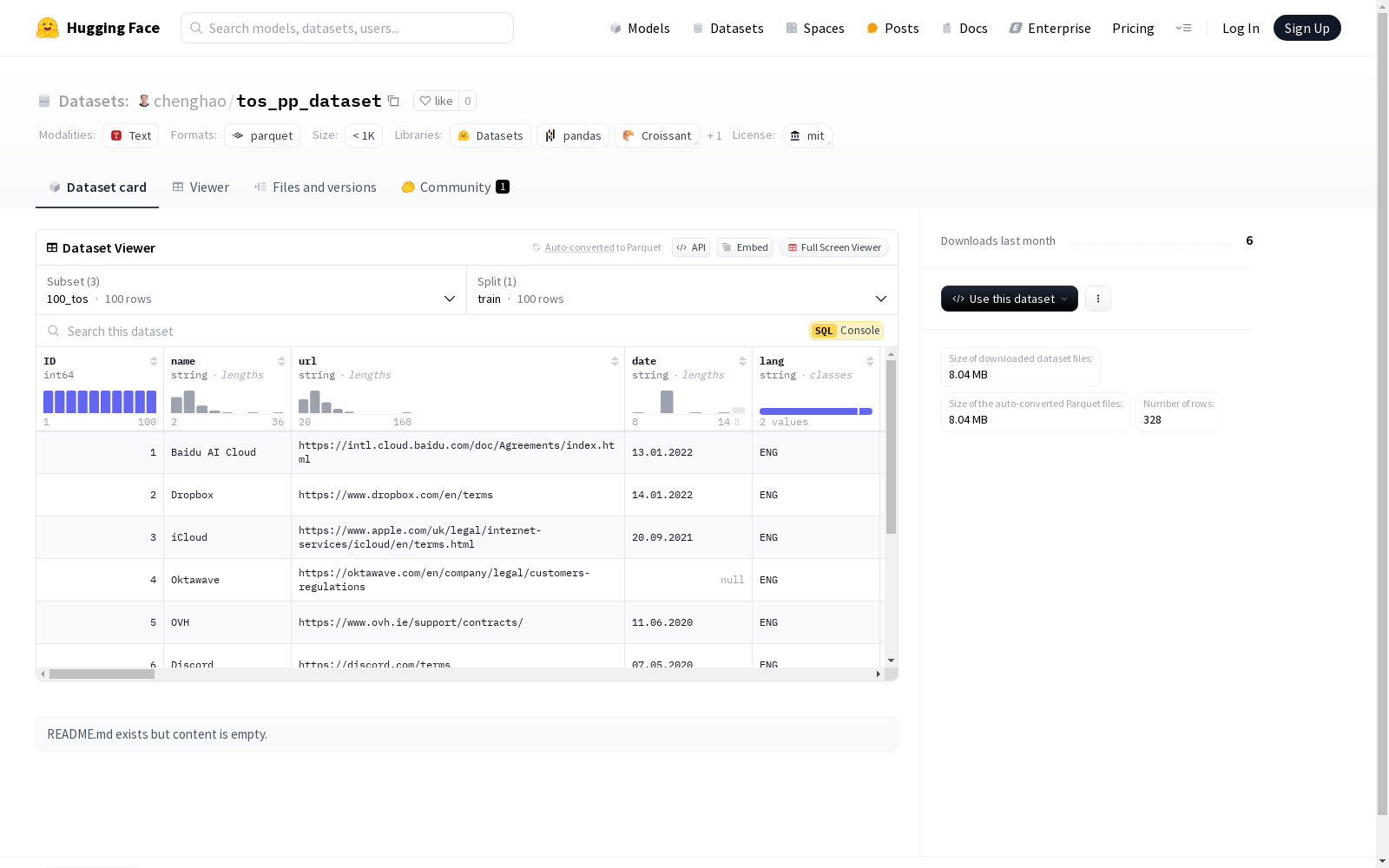Select the 11.06.2020 date cell
The image size is (1389, 868).
(688, 622)
